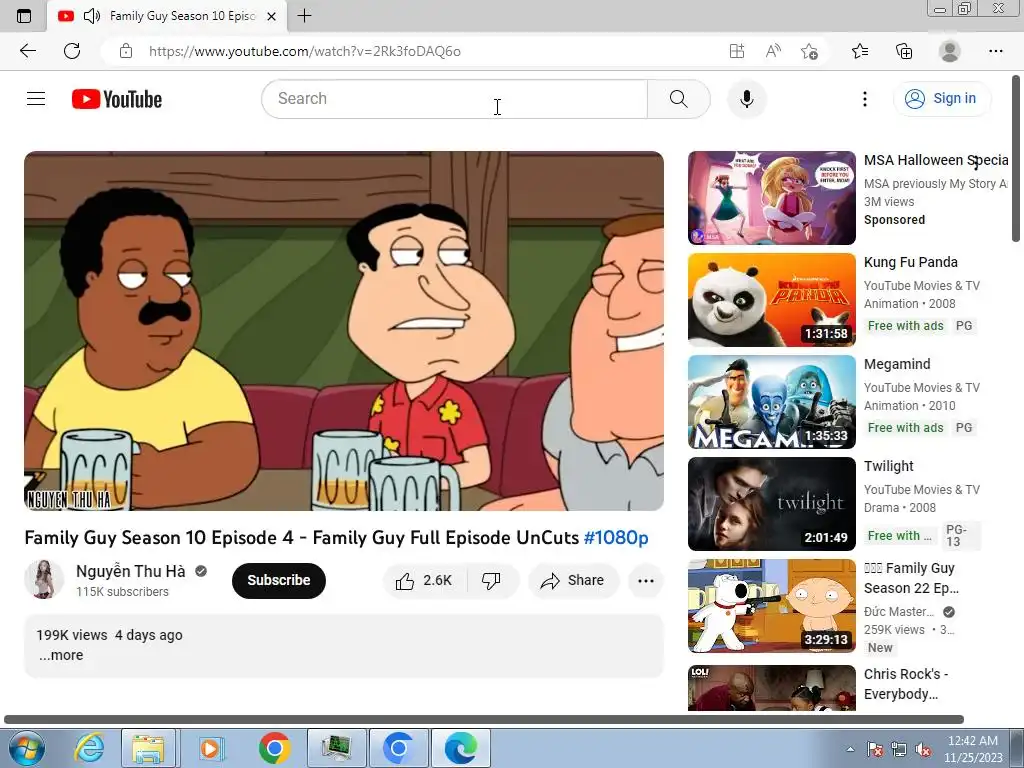Open the Megamind movie thumbnail
1024x768 pixels.
pyautogui.click(x=772, y=402)
